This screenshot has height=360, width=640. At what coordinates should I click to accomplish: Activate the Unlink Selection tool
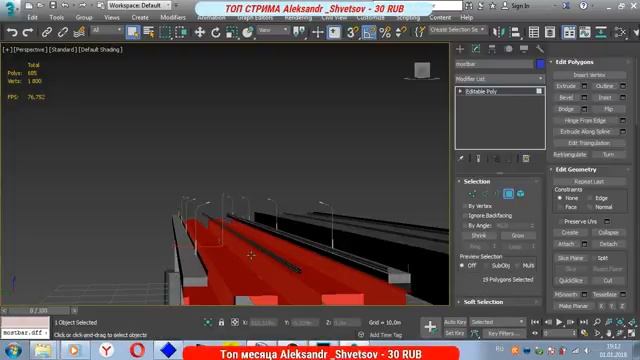click(x=62, y=32)
